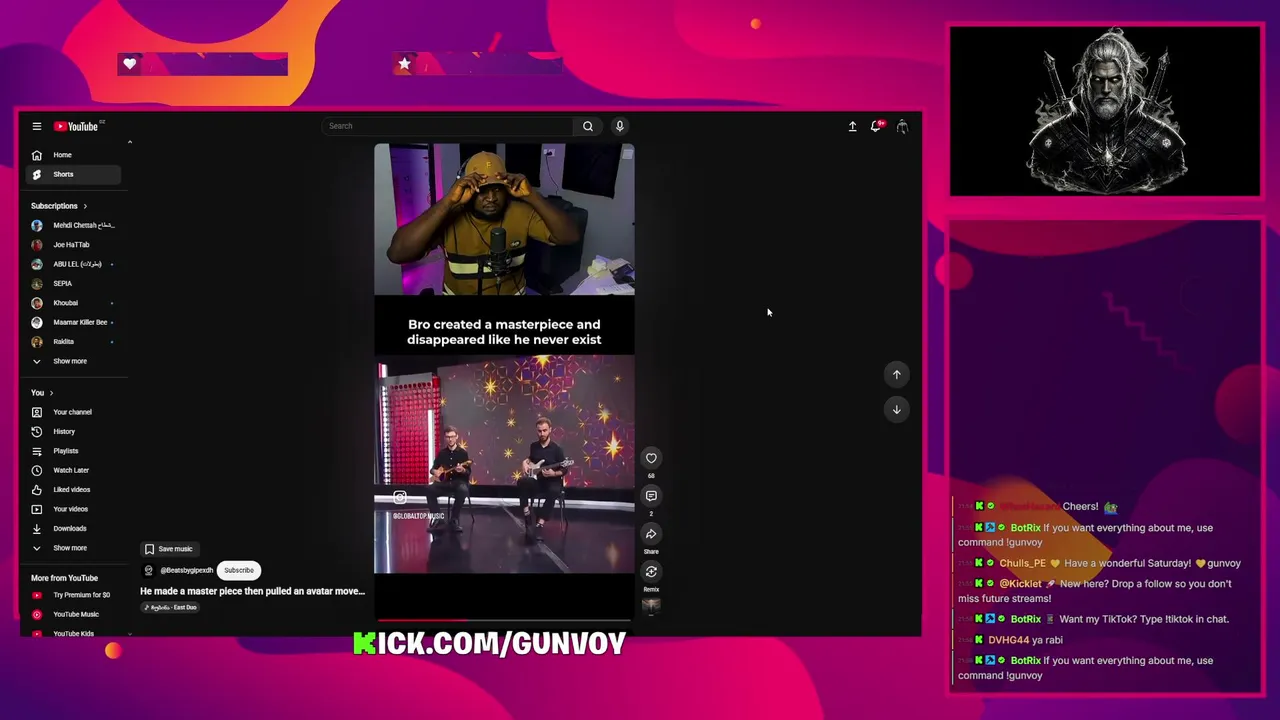
Task: Select Home in the sidebar
Action: click(x=75, y=155)
